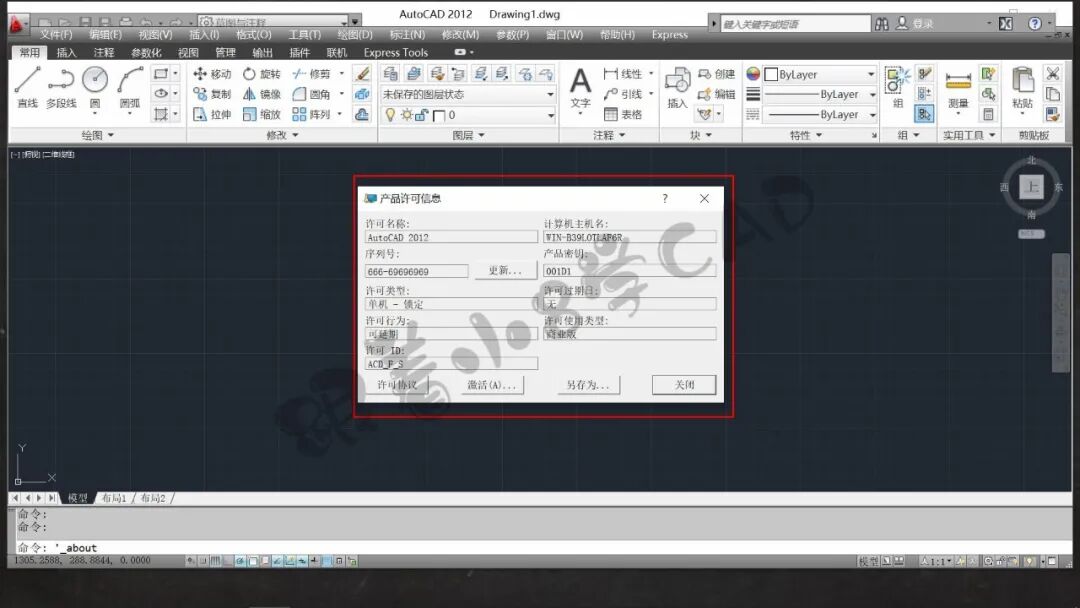
Task: Click the dialog help question mark
Action: pos(665,198)
